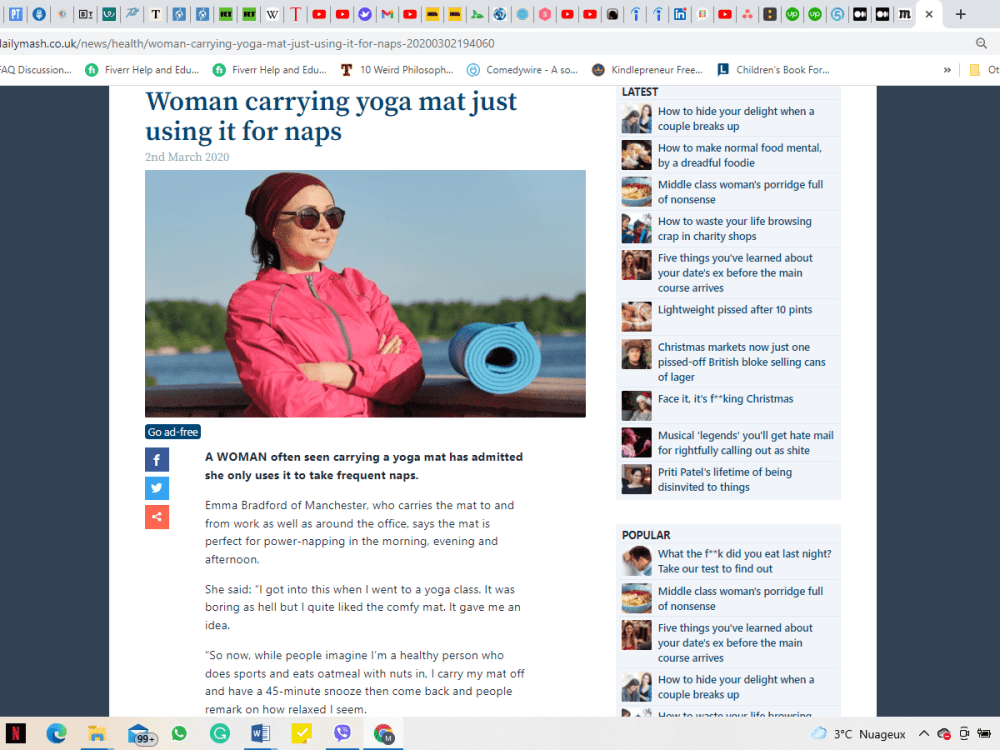This screenshot has width=1000, height=750.
Task: Close the active Daily Mash tab
Action: (x=929, y=14)
